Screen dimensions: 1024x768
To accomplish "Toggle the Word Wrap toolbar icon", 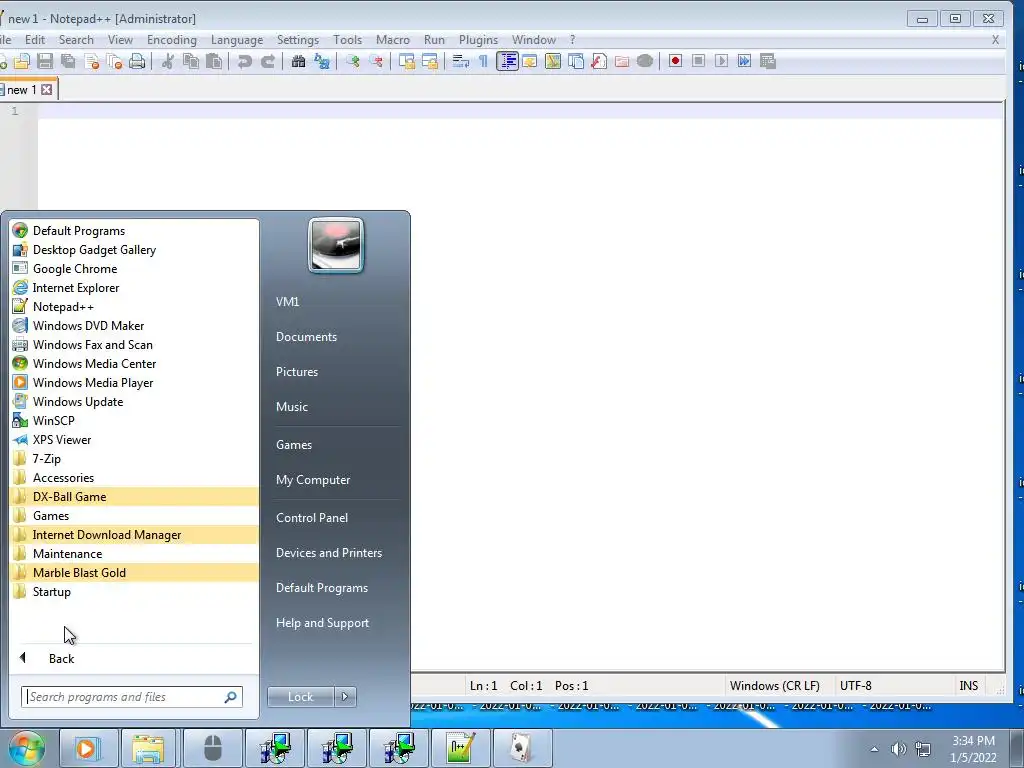I will 460,61.
